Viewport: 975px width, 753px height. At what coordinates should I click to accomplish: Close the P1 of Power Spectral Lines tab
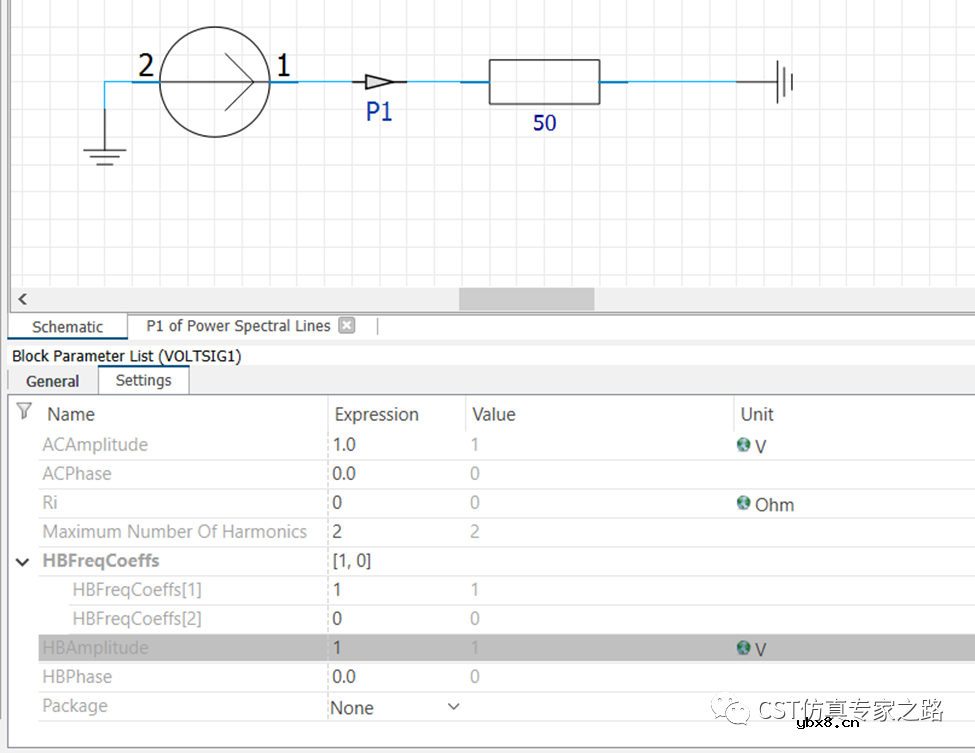(x=346, y=325)
